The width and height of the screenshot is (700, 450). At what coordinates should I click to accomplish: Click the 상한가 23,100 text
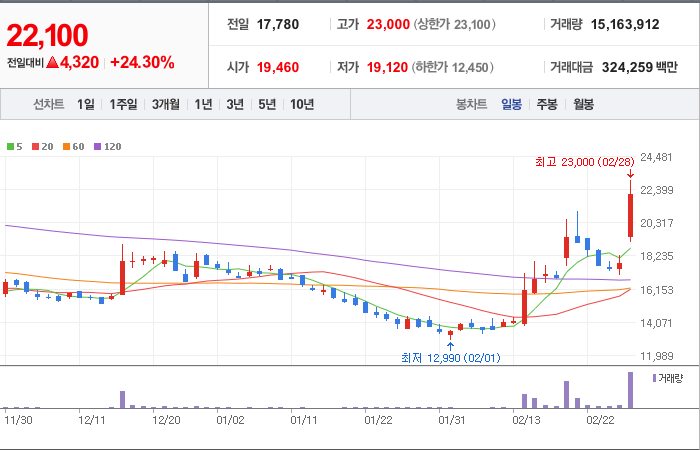tap(455, 24)
